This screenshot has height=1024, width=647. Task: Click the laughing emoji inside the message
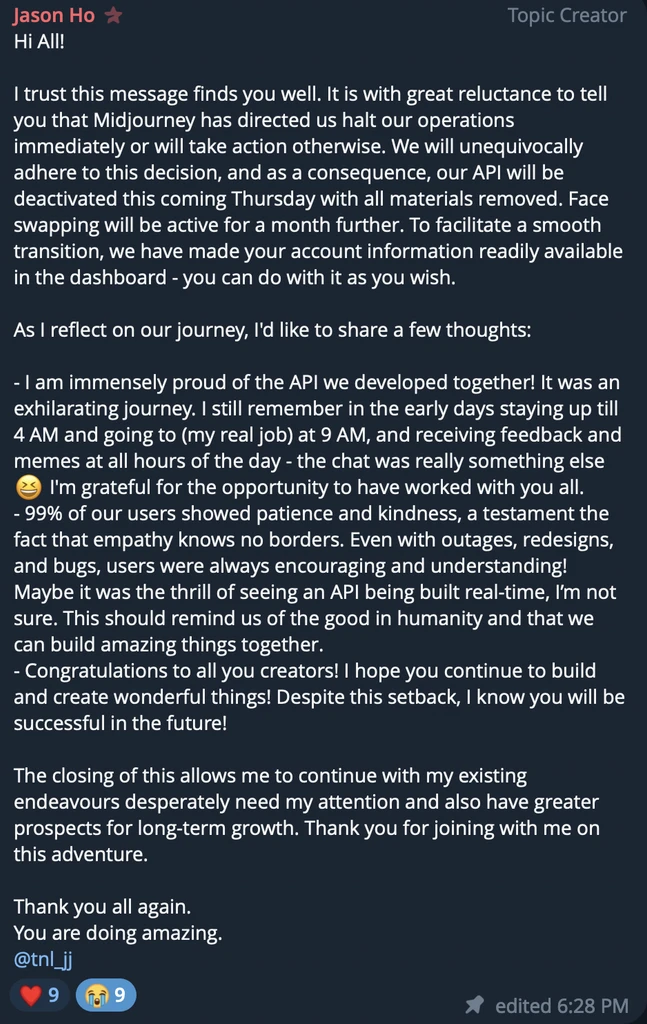click(x=28, y=488)
